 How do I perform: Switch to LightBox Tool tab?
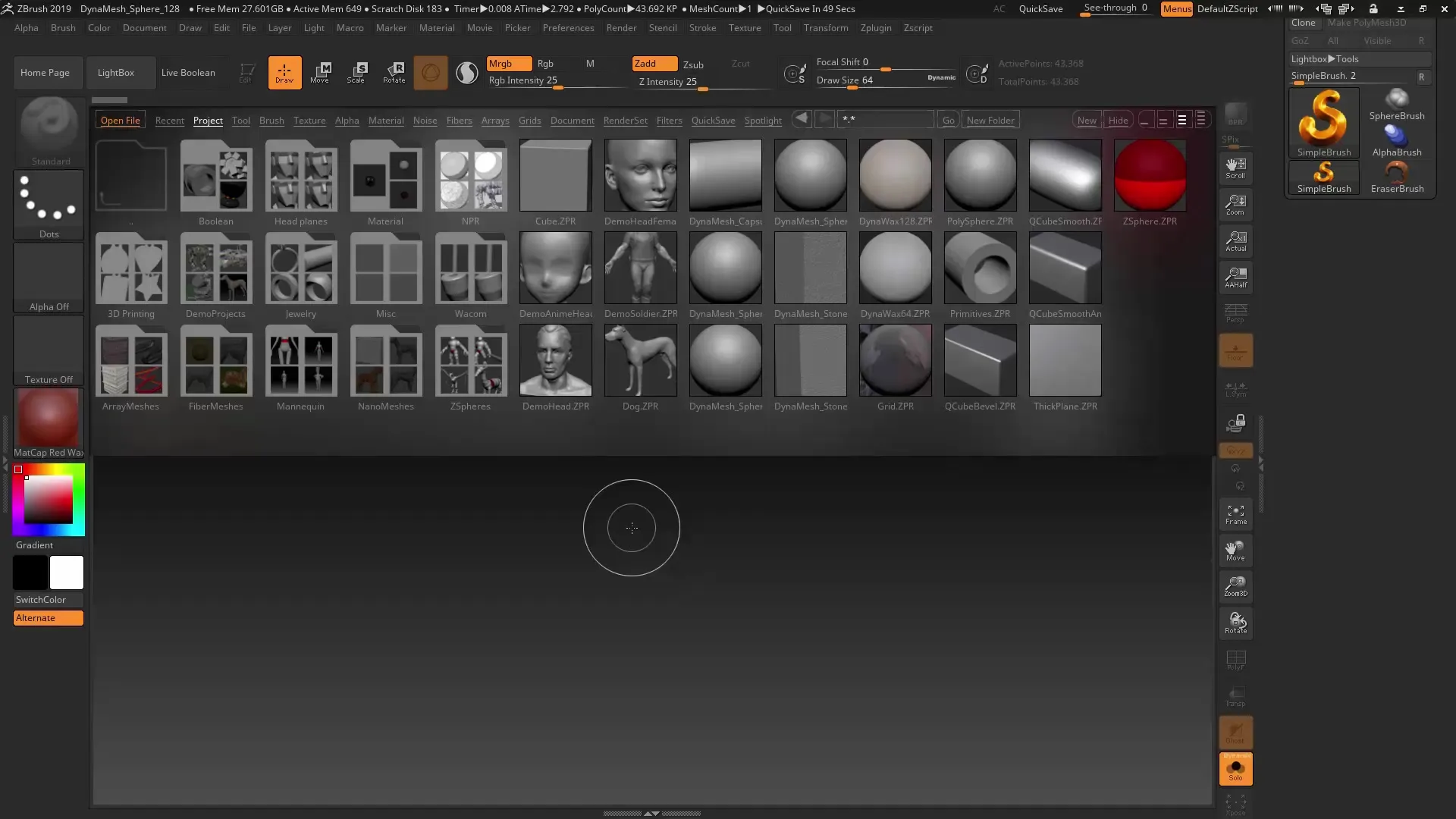point(241,121)
